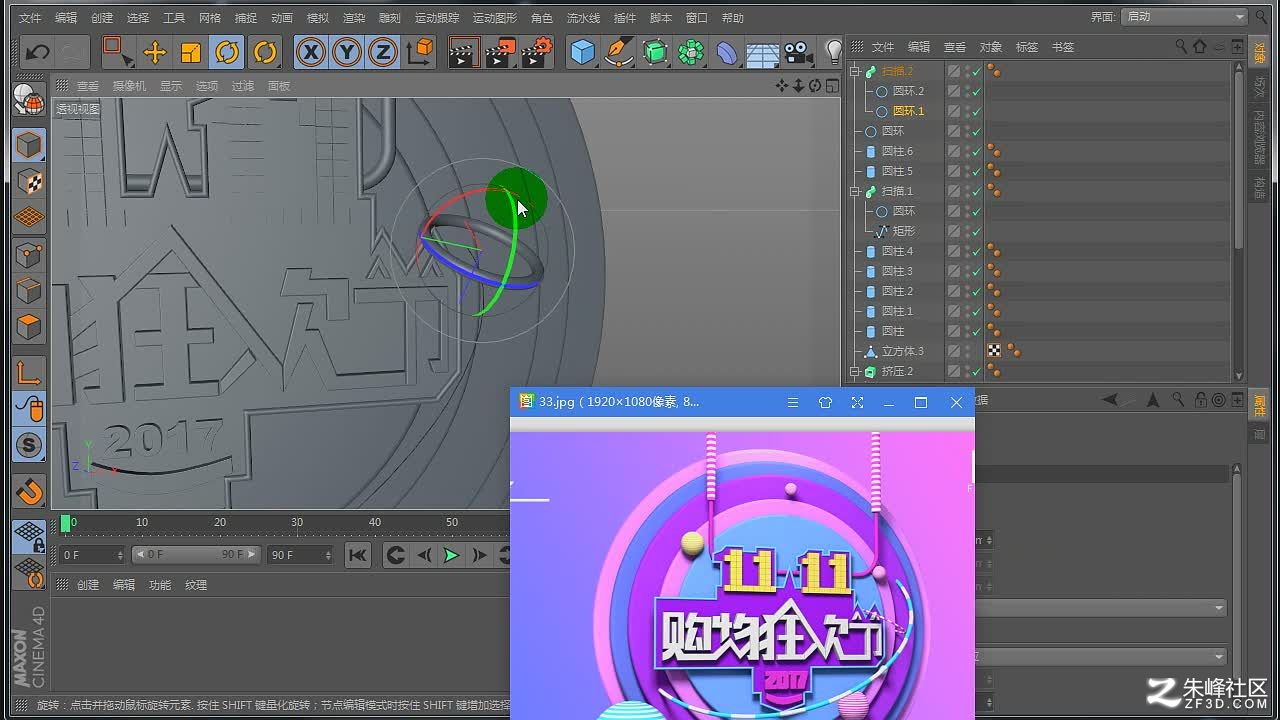Toggle the Y axis lock
Viewport: 1280px width, 720px height.
pyautogui.click(x=347, y=51)
